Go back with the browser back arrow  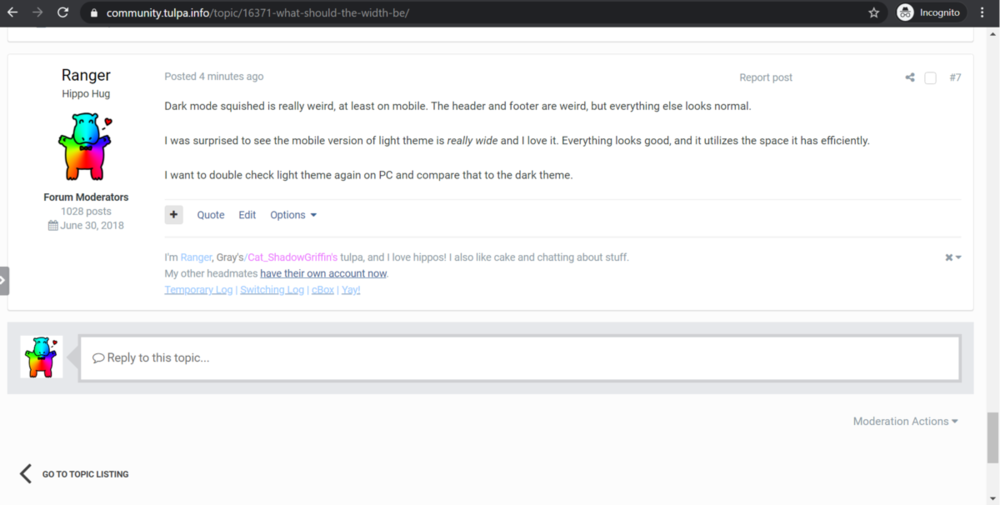click(12, 12)
